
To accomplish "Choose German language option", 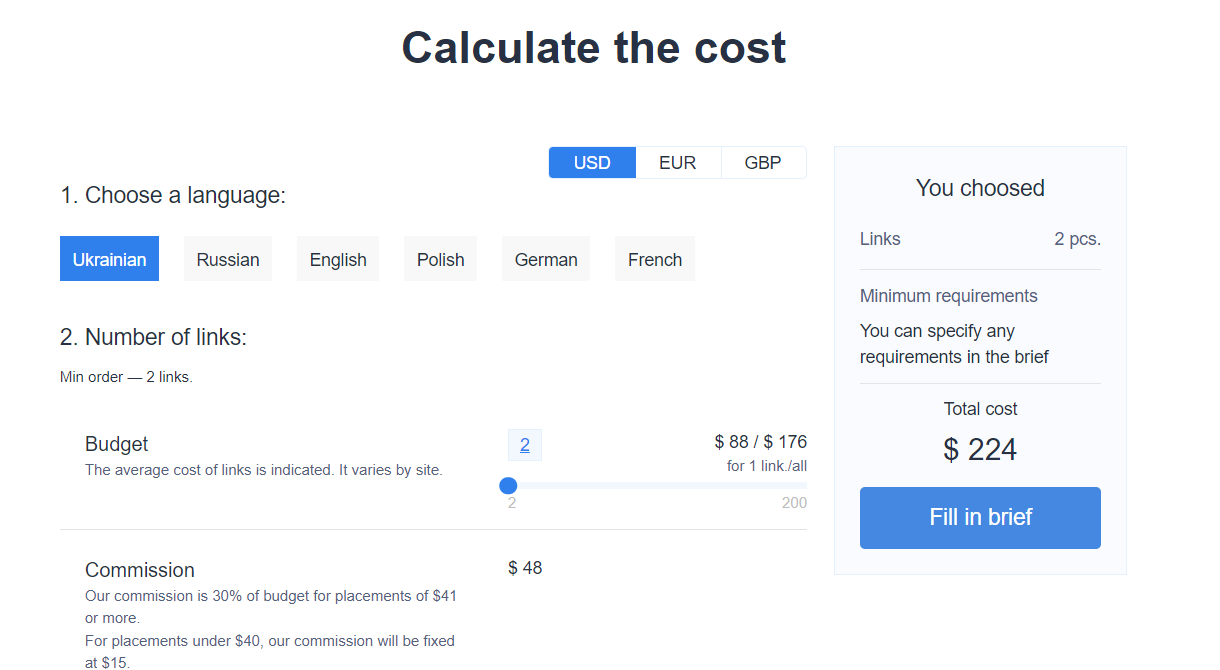I will tap(546, 260).
